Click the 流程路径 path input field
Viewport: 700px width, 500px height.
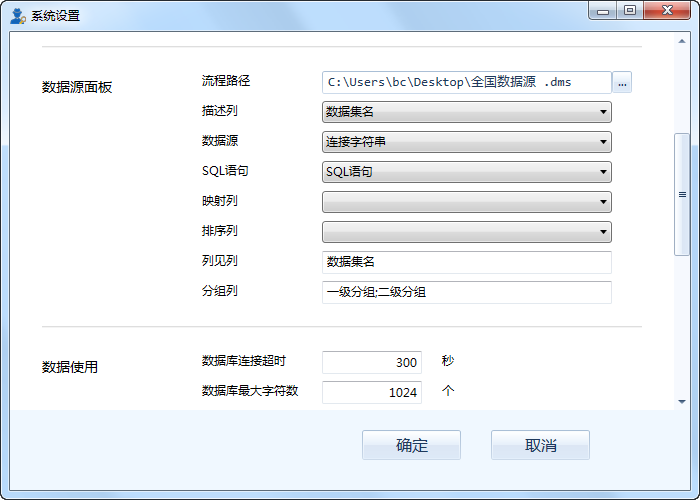(x=467, y=83)
